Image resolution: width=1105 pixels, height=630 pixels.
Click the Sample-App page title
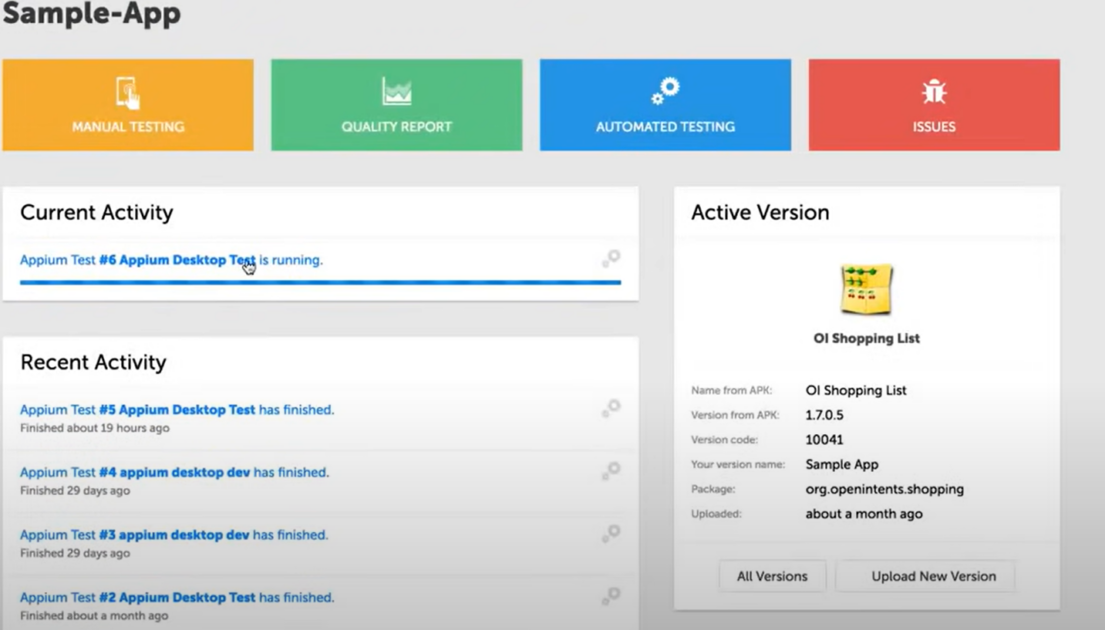tap(92, 15)
